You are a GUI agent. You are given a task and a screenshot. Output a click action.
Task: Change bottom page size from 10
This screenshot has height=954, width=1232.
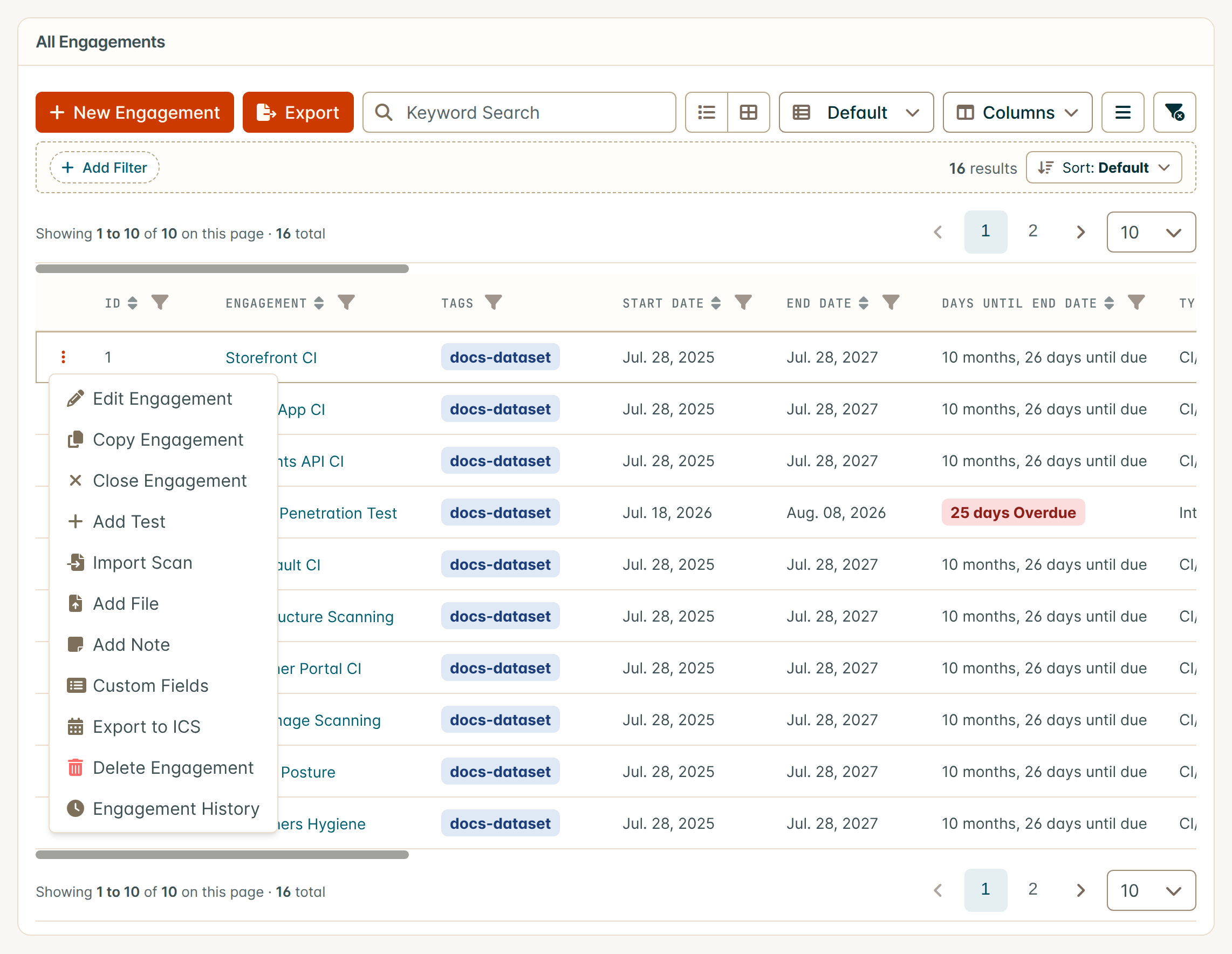pos(1151,890)
